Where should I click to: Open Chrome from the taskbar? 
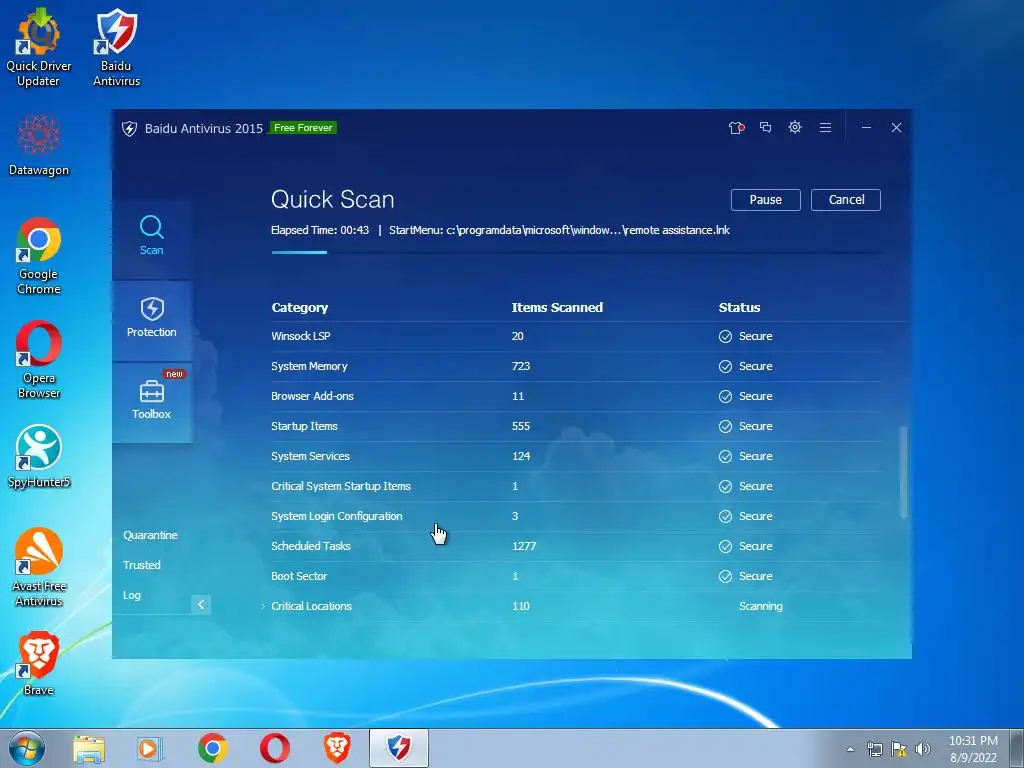tap(213, 748)
